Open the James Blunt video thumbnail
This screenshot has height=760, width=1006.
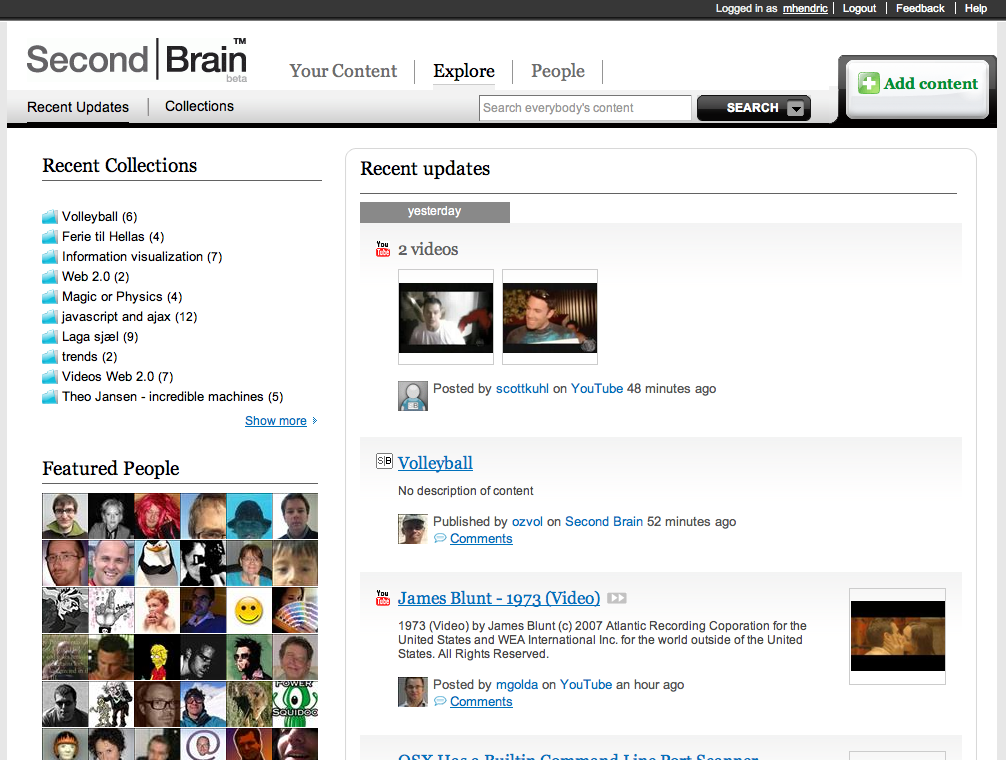click(898, 636)
